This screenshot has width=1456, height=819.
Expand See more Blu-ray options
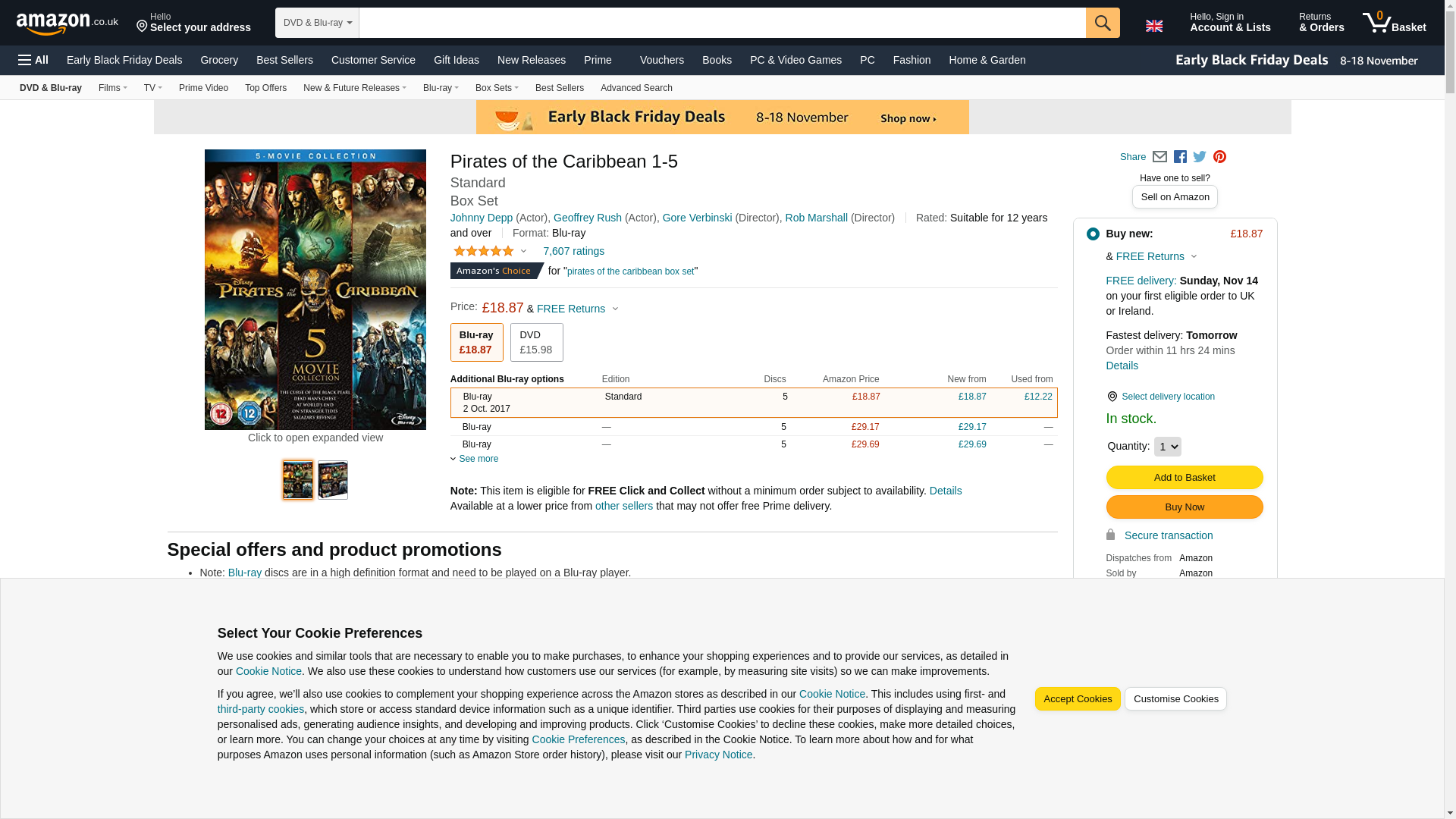[478, 459]
